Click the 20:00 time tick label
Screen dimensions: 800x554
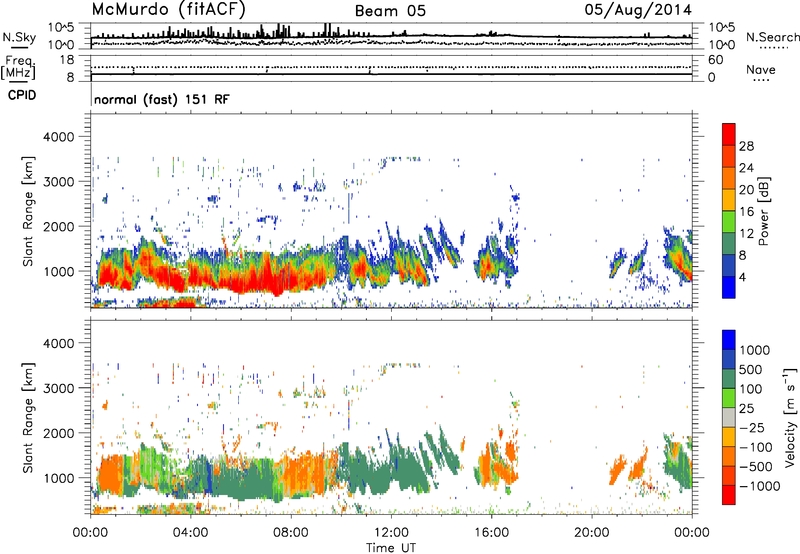click(x=591, y=533)
